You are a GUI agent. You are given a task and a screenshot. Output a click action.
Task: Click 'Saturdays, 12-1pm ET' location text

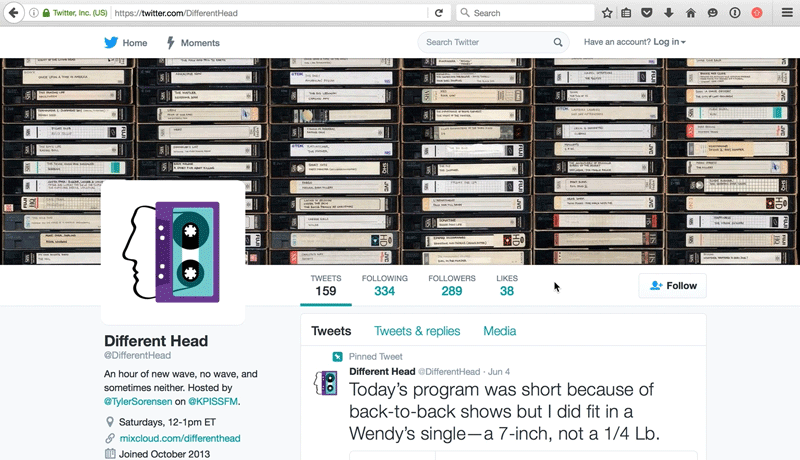(x=167, y=422)
